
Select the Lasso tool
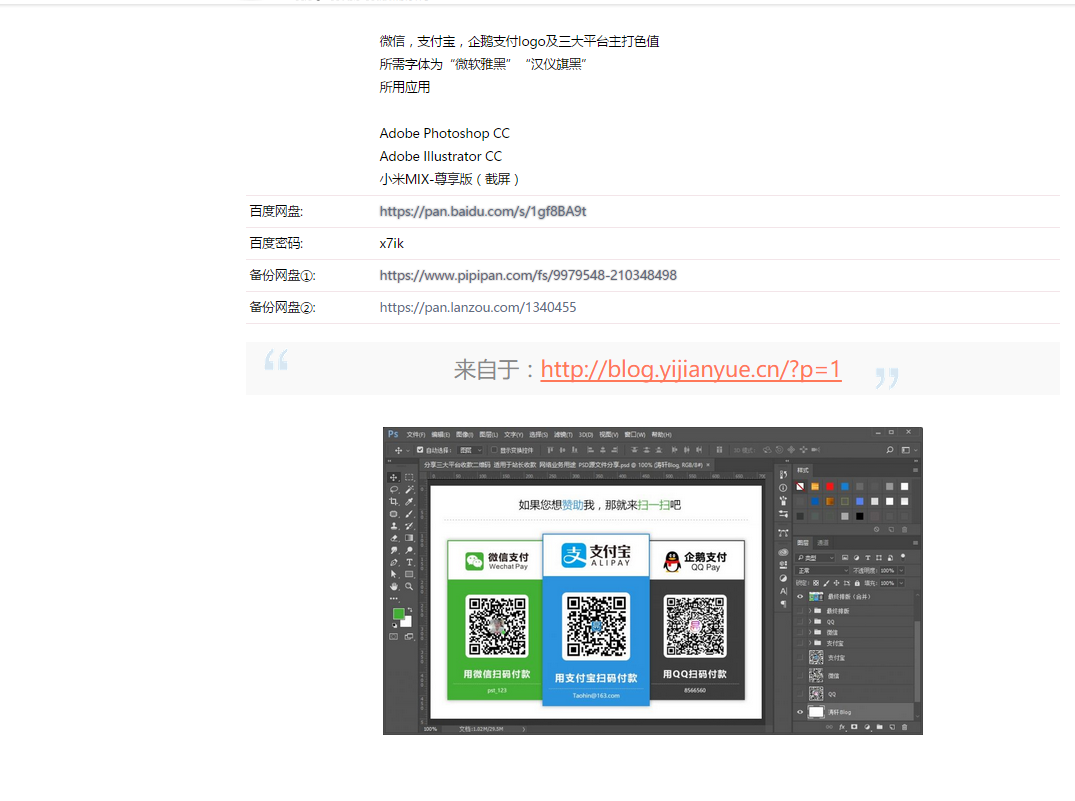pyautogui.click(x=394, y=490)
